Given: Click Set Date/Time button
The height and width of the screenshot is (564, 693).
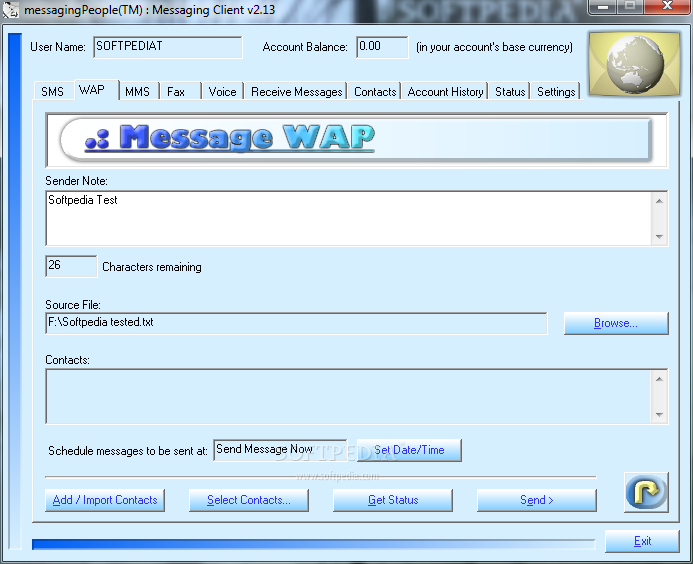Looking at the screenshot, I should tap(409, 450).
